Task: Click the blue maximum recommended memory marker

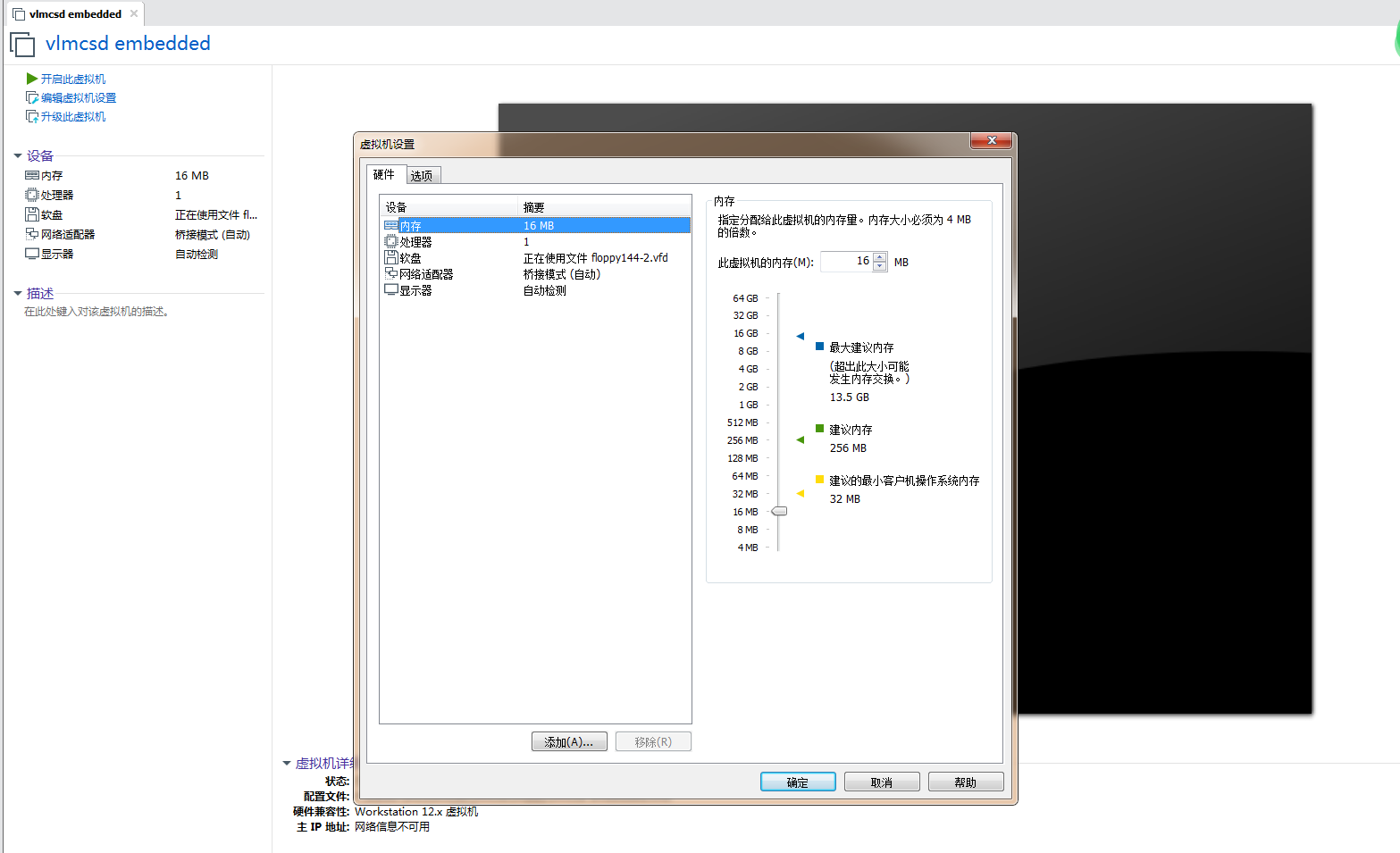Action: (x=801, y=336)
